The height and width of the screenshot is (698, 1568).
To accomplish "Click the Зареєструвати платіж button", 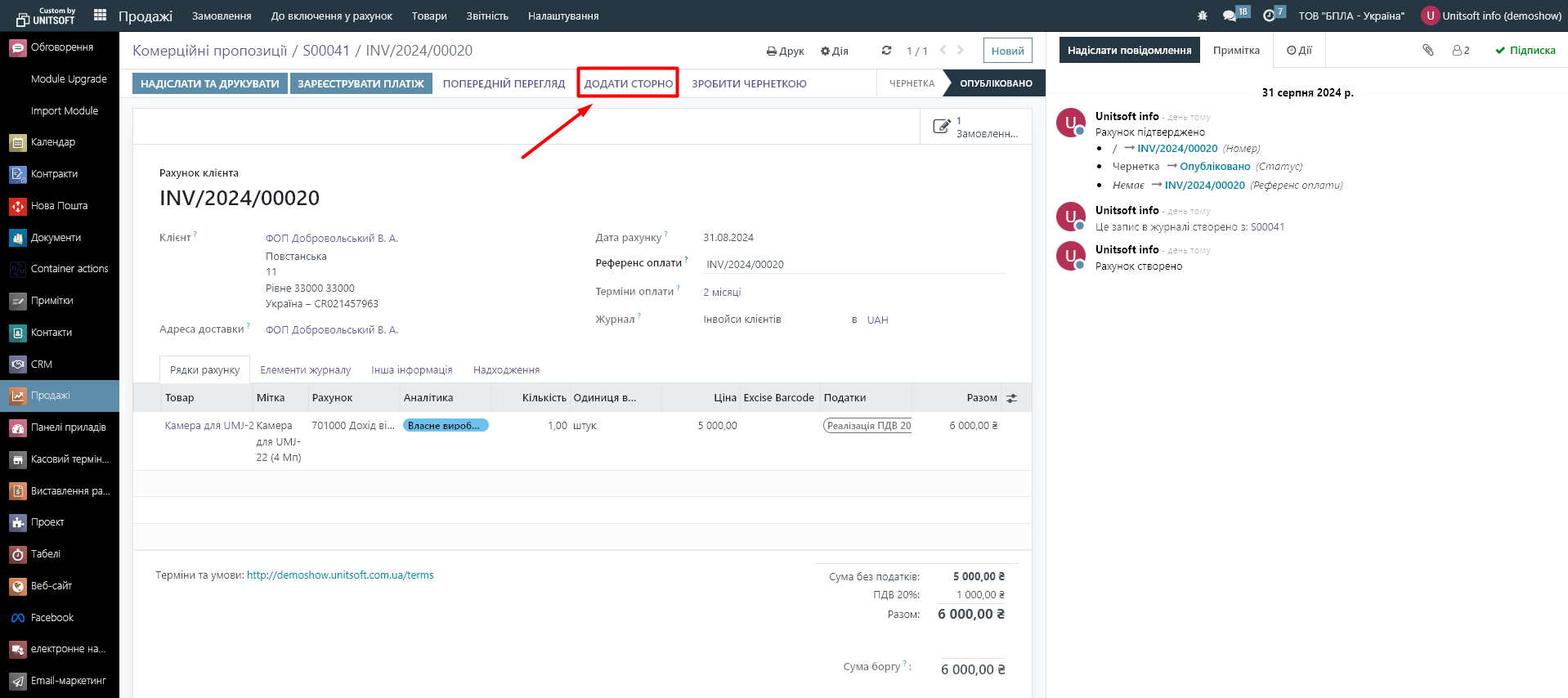I will click(361, 83).
